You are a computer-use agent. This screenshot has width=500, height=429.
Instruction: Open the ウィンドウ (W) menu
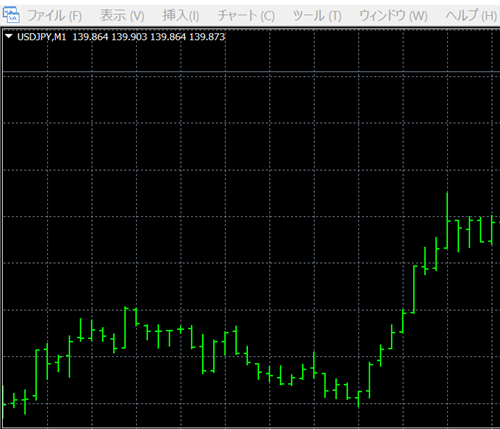coord(393,16)
